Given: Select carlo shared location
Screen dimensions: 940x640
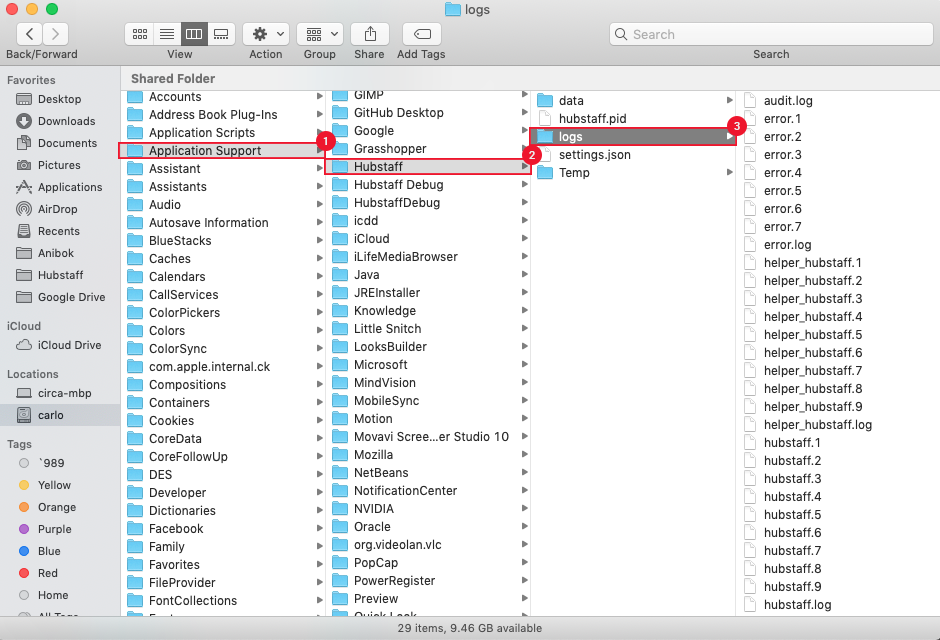Looking at the screenshot, I should point(59,415).
